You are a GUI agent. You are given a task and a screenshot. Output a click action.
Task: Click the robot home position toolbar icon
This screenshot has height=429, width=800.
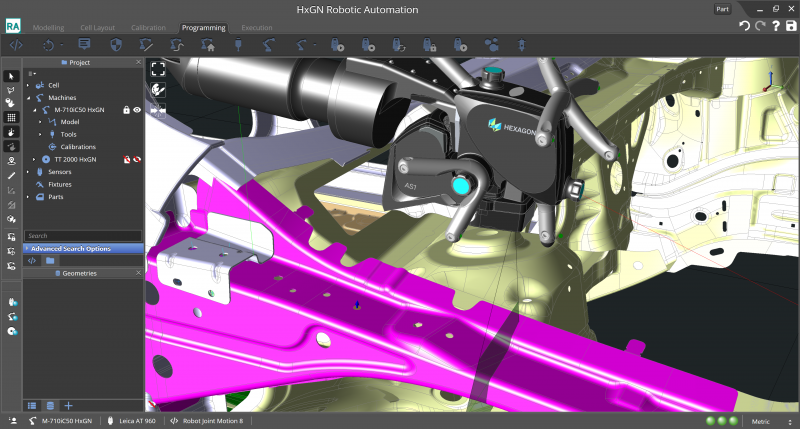[x=208, y=45]
